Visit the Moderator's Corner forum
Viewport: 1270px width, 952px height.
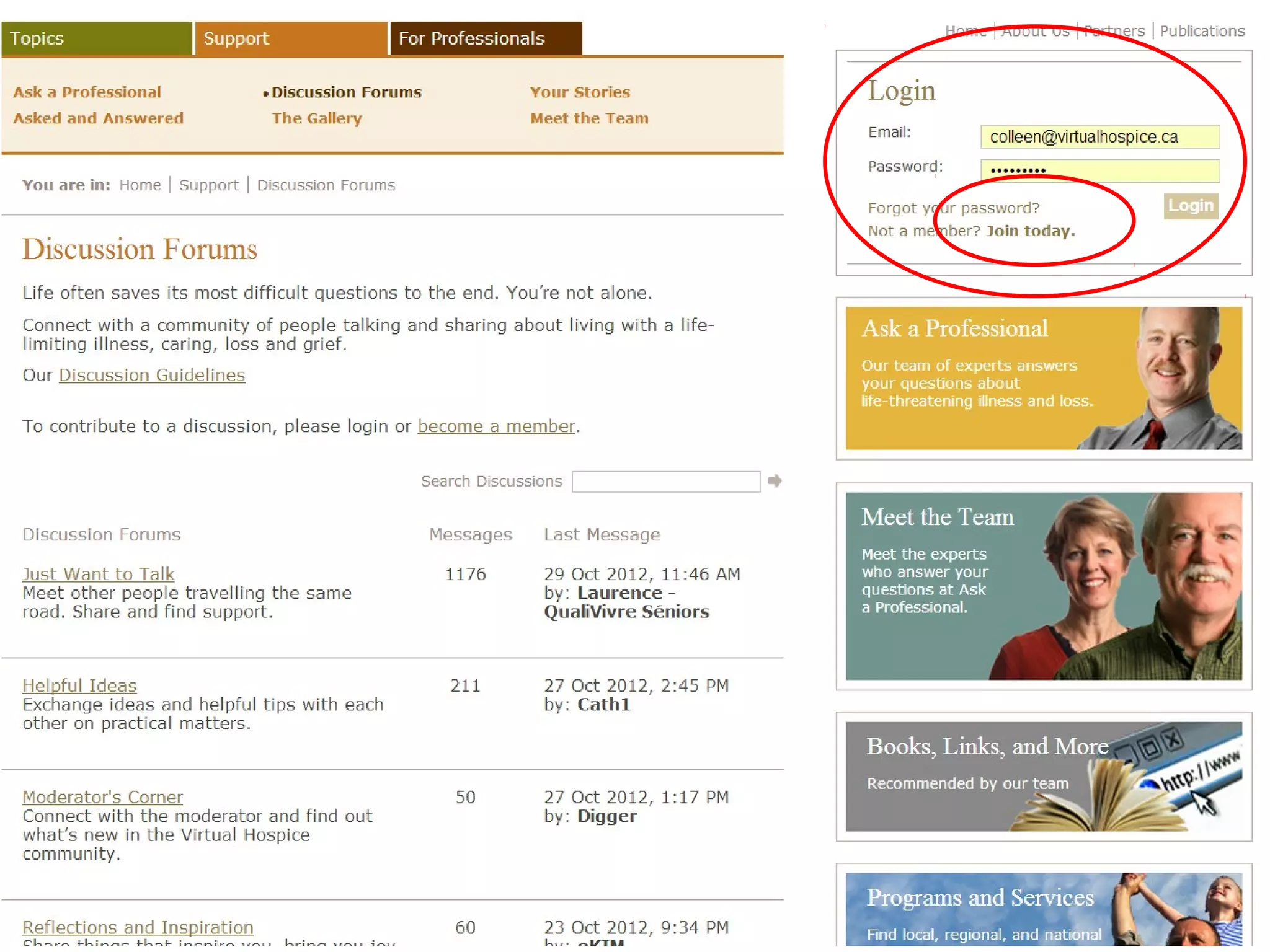pos(102,797)
